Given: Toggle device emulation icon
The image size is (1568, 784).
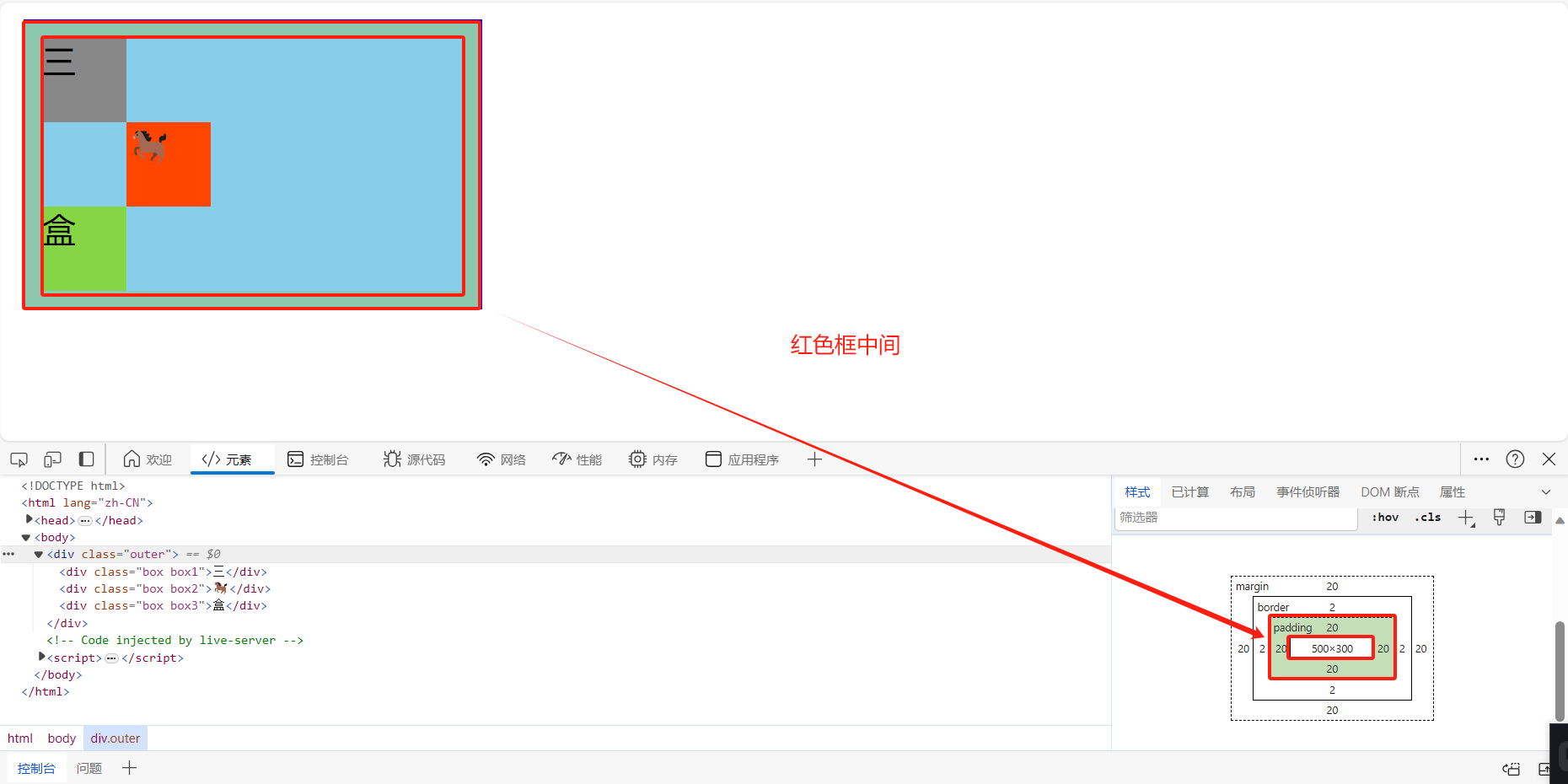Looking at the screenshot, I should click(52, 459).
